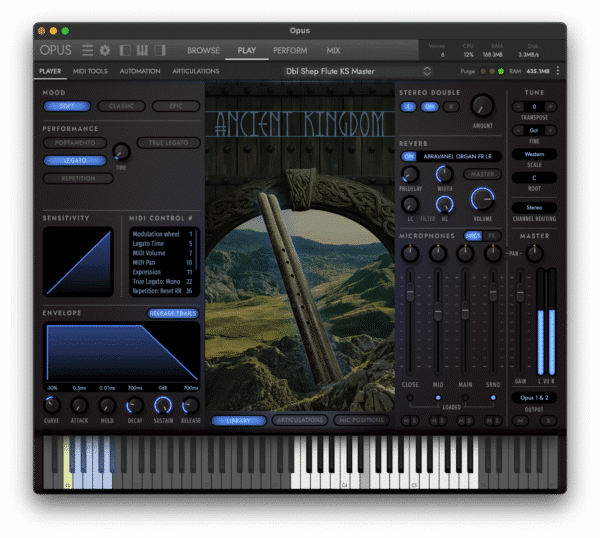Open the Western scale dropdown

tap(534, 154)
